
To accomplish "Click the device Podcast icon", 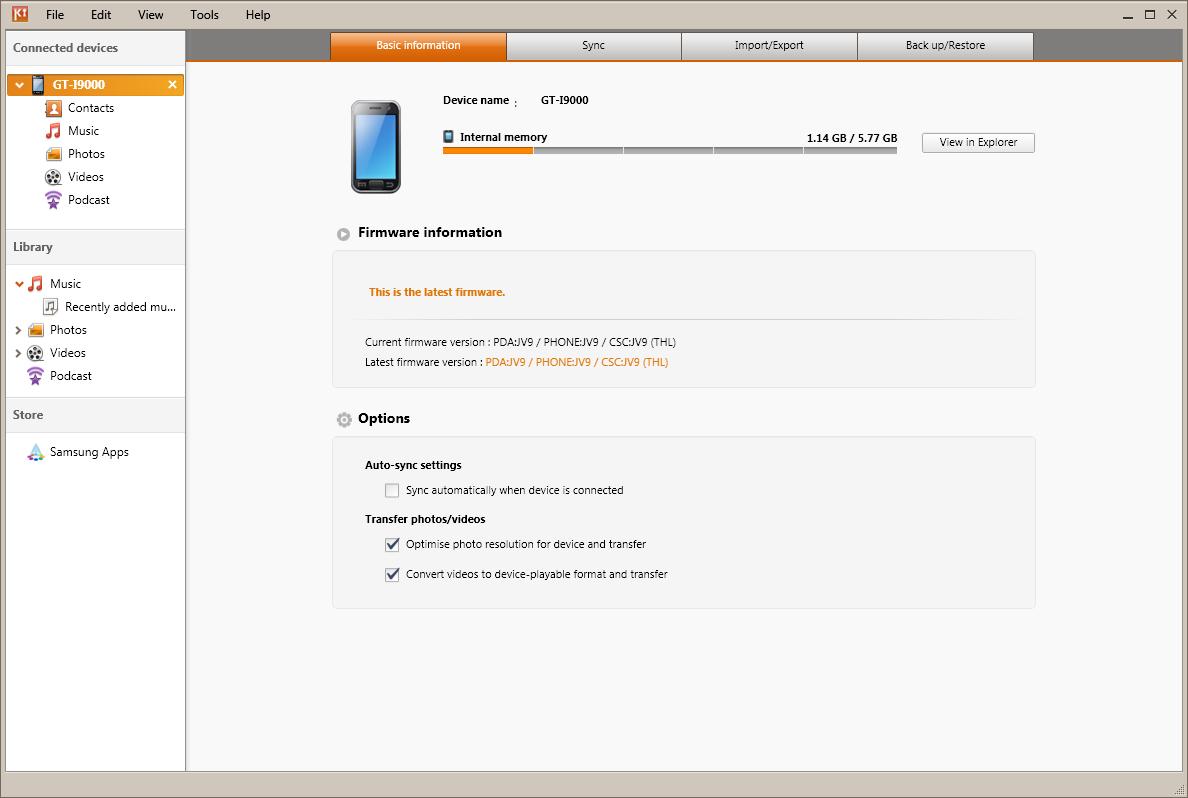I will [x=53, y=200].
